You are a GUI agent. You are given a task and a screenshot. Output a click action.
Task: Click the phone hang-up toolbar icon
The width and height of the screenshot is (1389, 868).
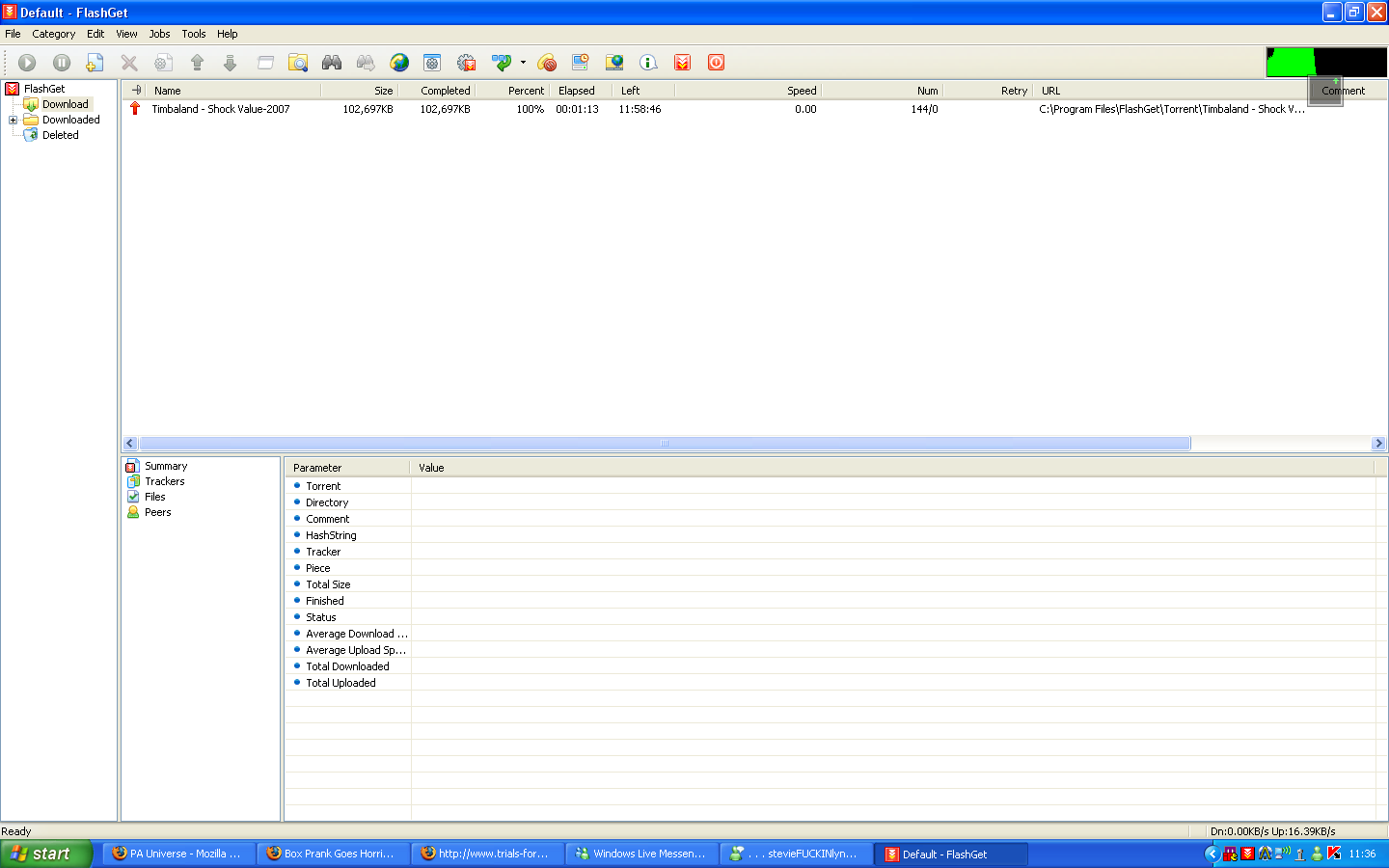coord(547,63)
